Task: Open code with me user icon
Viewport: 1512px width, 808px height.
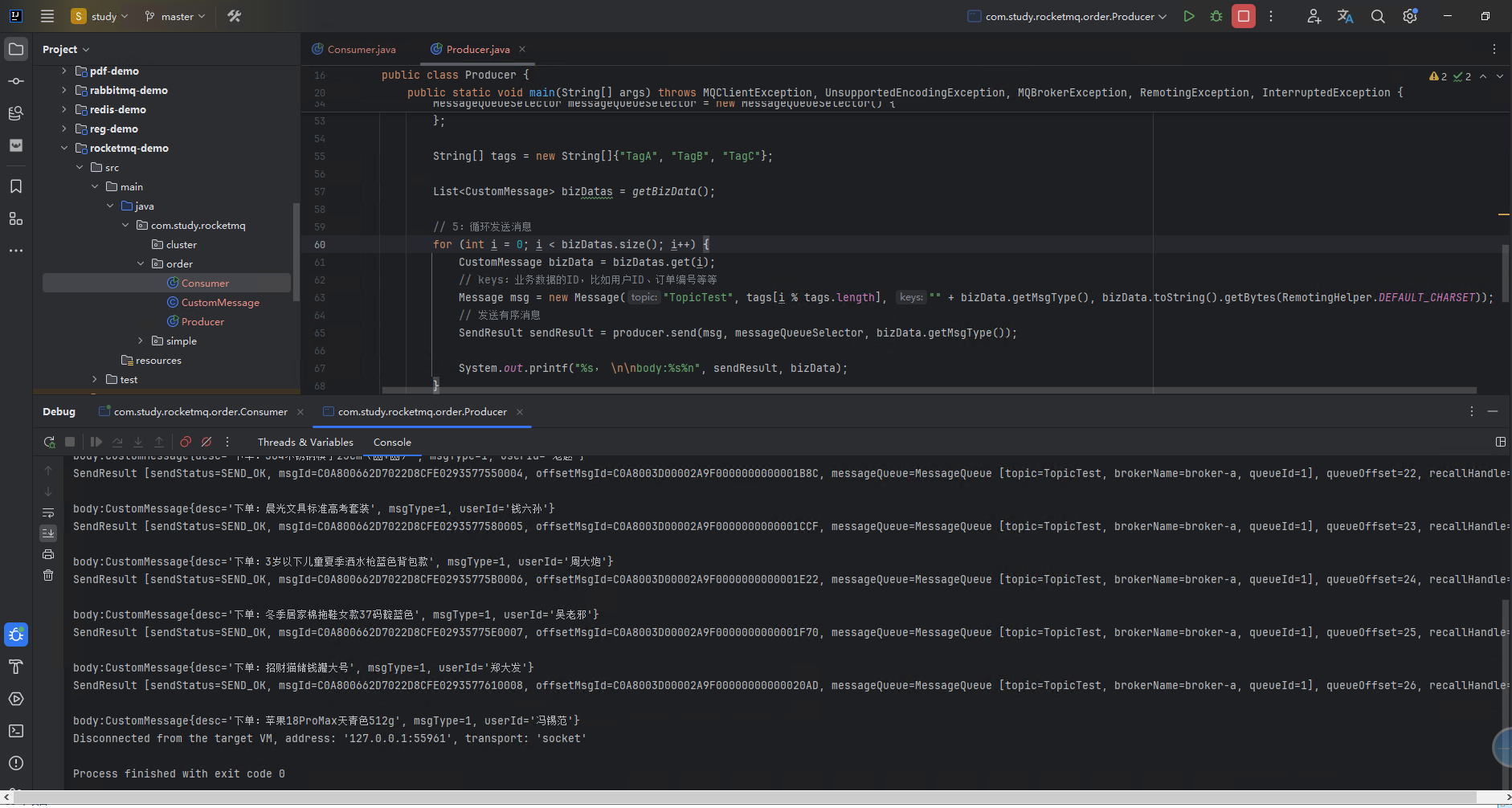Action: [1314, 16]
